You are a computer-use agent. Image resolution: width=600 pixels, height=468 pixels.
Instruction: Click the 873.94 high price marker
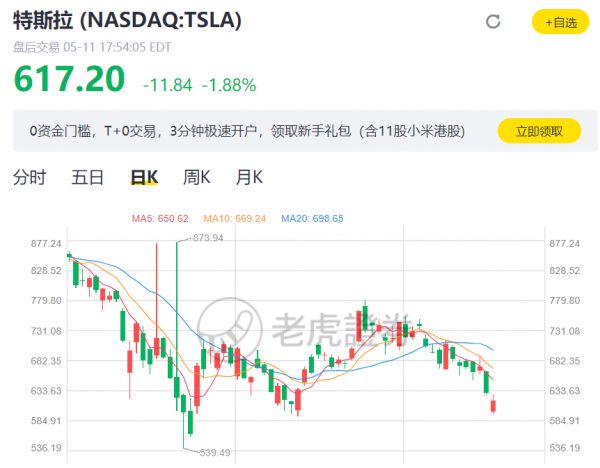click(207, 238)
